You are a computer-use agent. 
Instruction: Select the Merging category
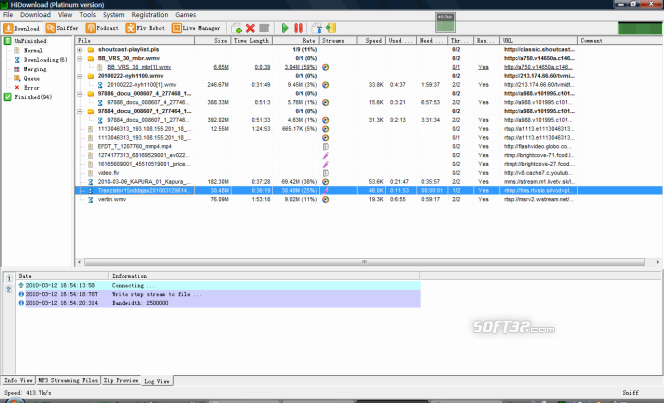point(35,69)
